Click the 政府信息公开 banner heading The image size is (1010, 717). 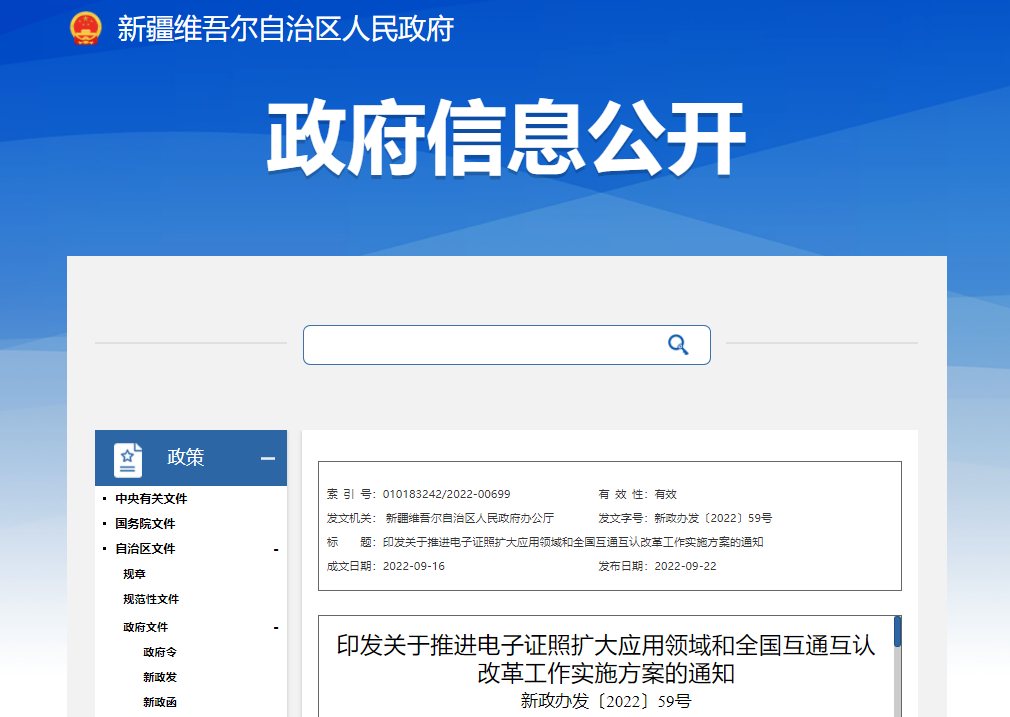coord(506,138)
